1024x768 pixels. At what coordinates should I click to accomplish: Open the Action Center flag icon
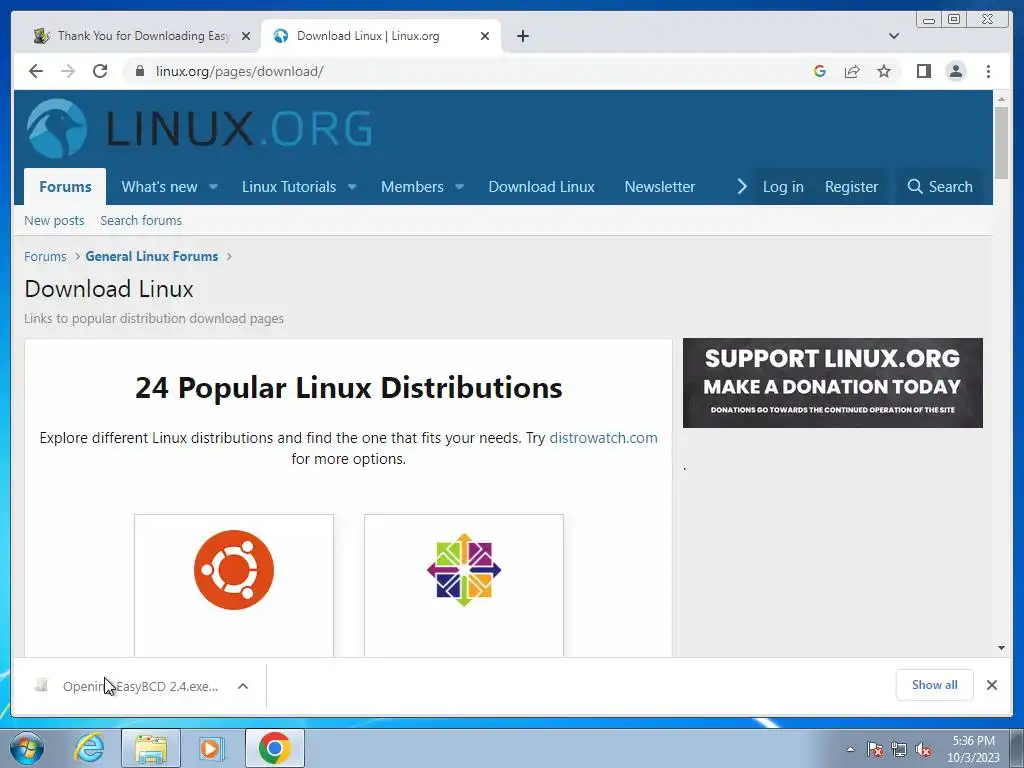tap(875, 749)
